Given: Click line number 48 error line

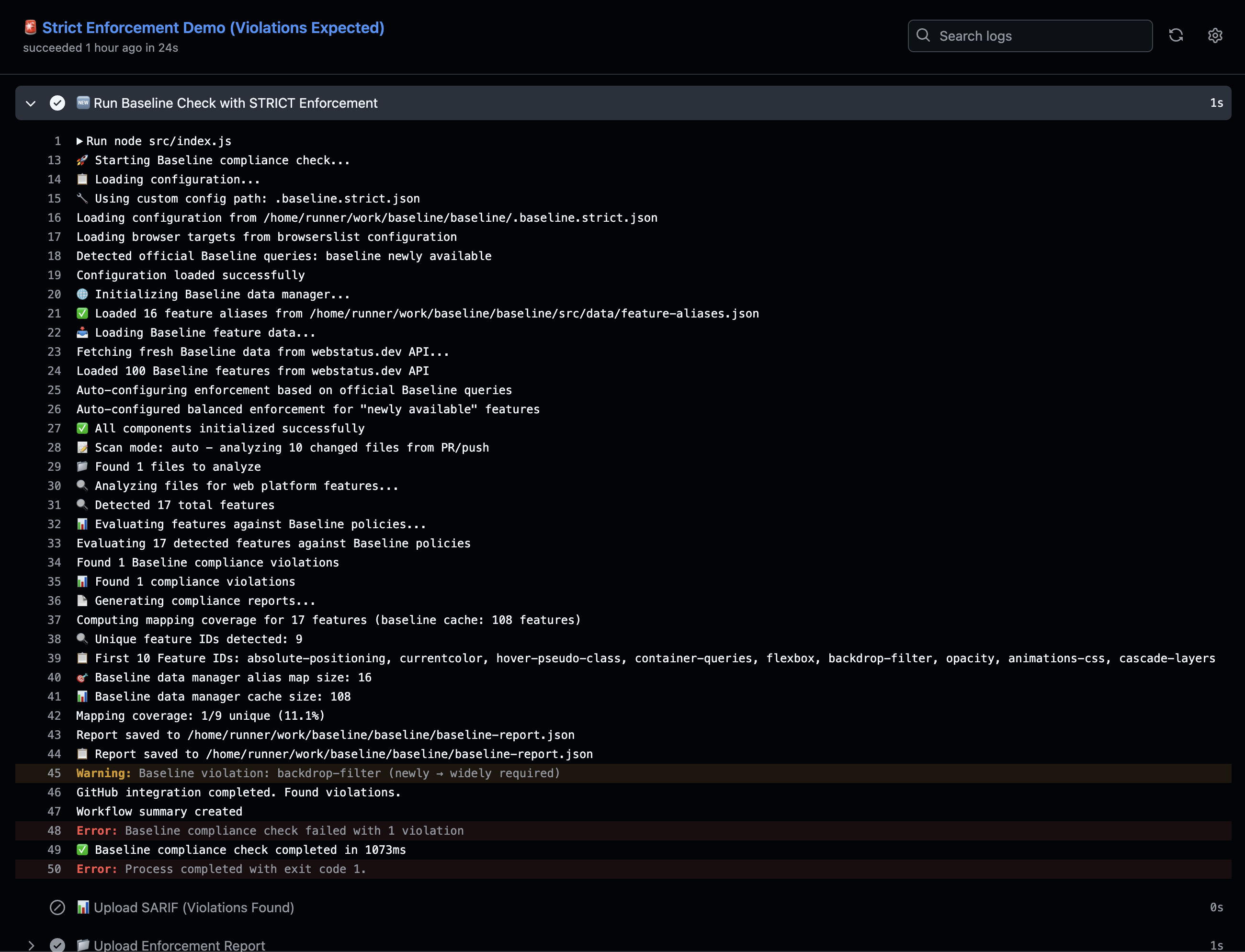Looking at the screenshot, I should [x=55, y=831].
